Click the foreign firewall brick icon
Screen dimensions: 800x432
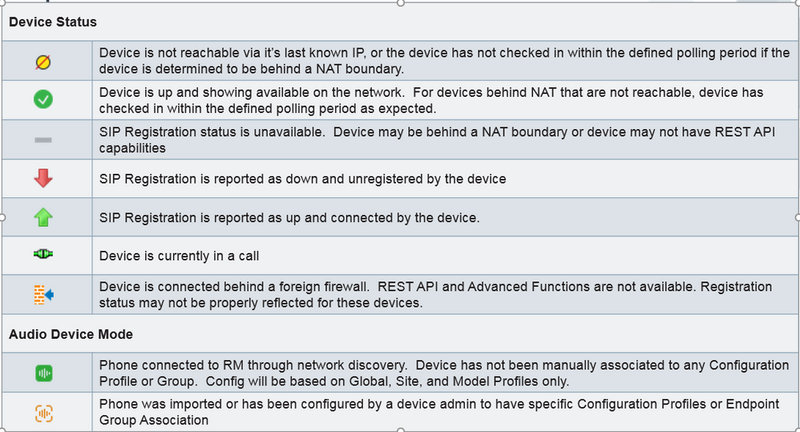43,294
